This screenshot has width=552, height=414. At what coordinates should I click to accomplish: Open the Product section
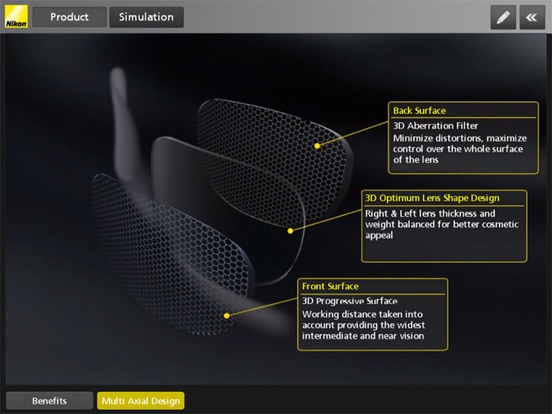[x=69, y=17]
